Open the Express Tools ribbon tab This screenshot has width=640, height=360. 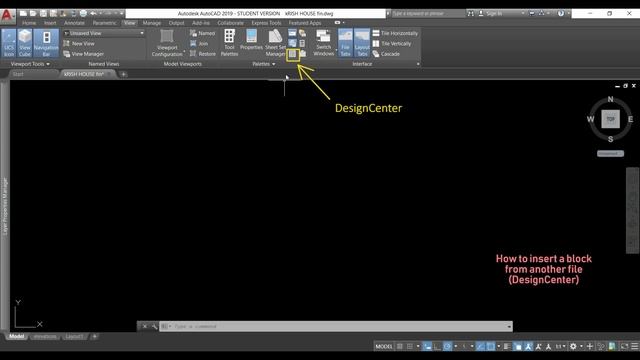click(266, 23)
